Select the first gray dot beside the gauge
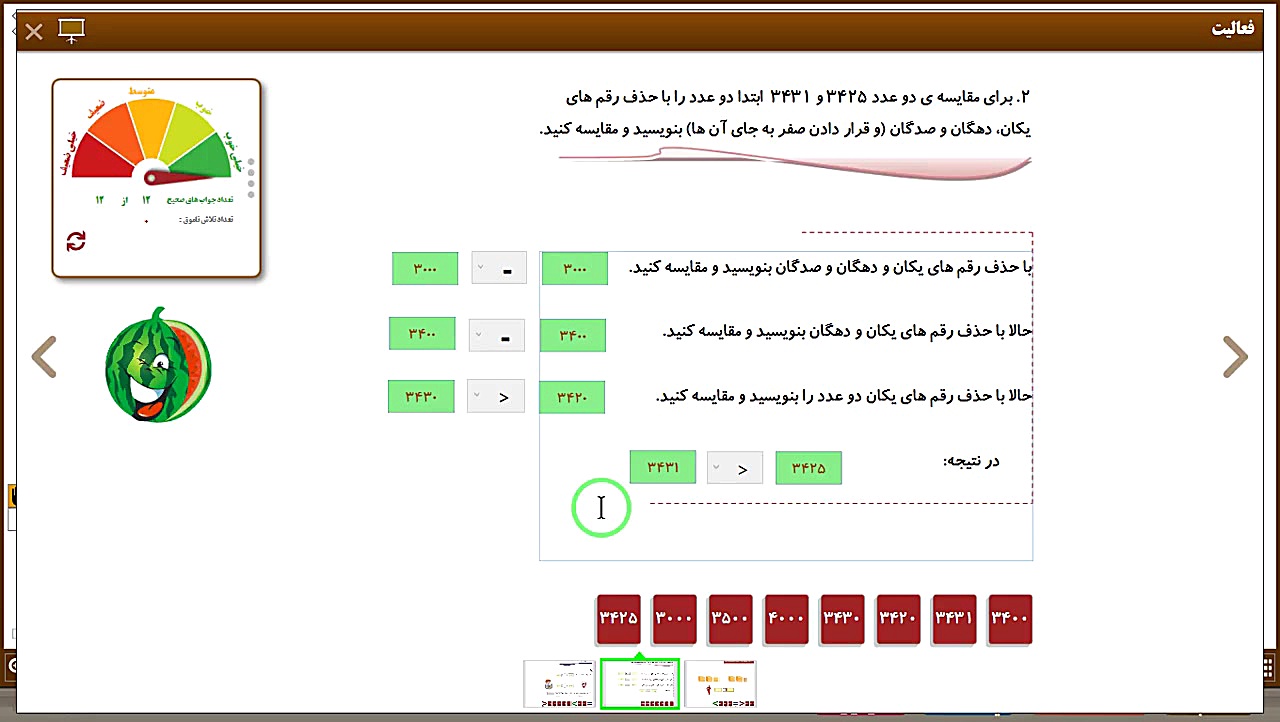1280x722 pixels. [x=251, y=160]
